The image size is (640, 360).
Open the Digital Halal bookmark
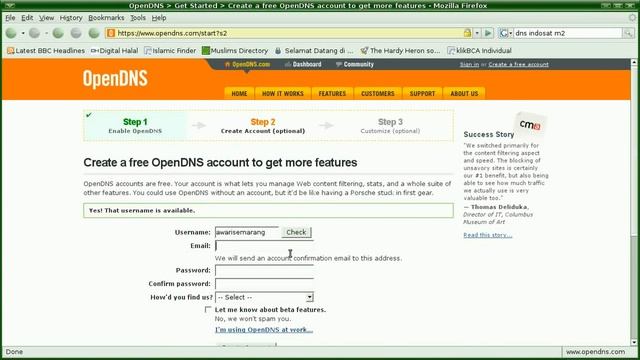[x=114, y=51]
